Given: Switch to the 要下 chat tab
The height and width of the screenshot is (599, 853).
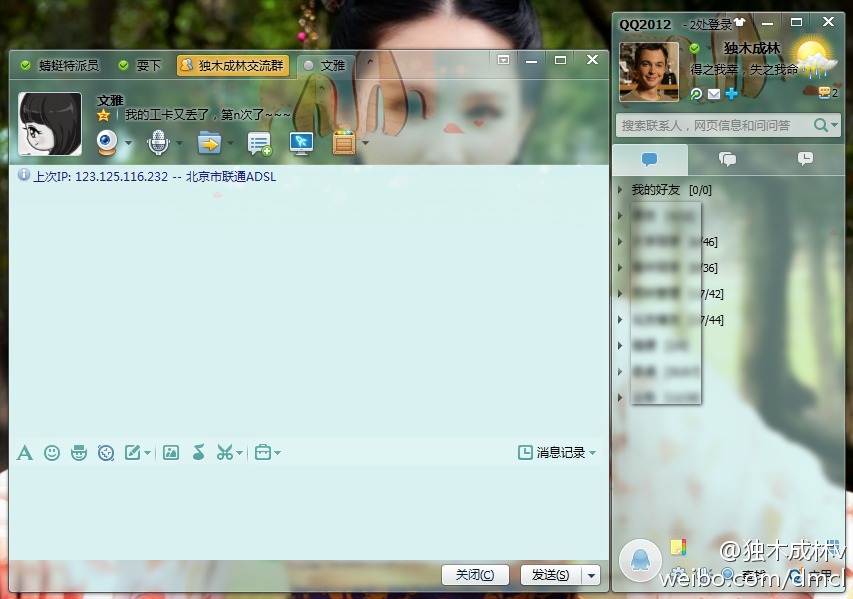Looking at the screenshot, I should click(x=140, y=66).
